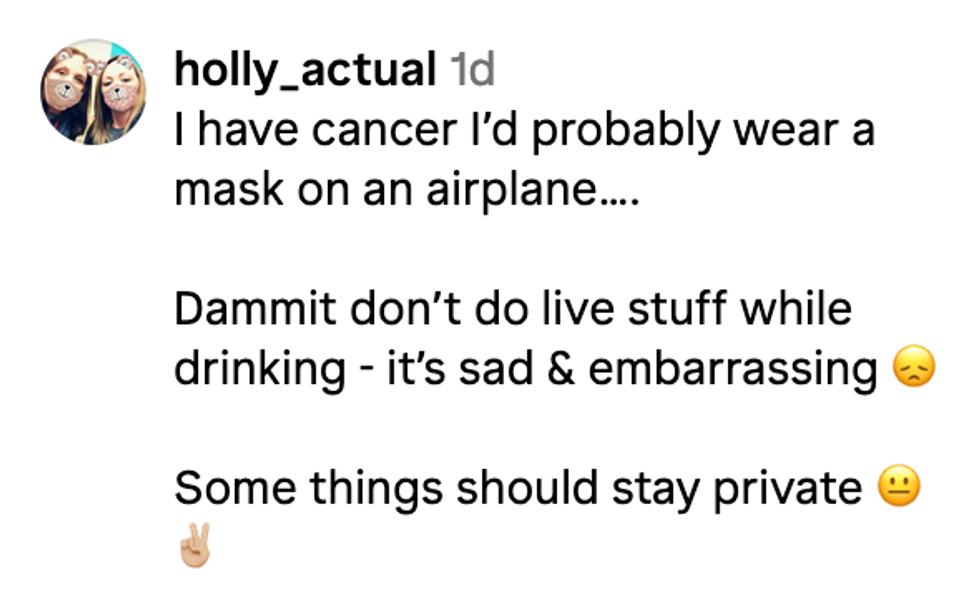Click the line starting "I have cancer"
The height and width of the screenshot is (591, 980).
[524, 130]
